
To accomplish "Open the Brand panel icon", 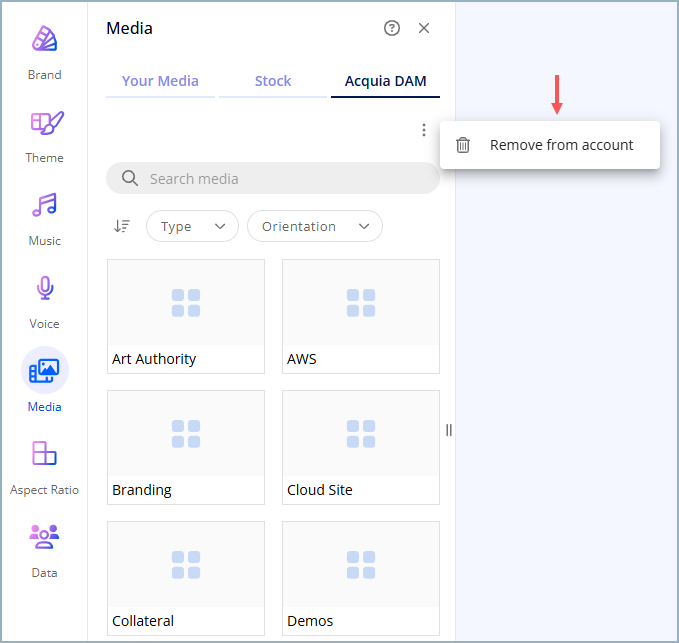I will pos(44,39).
